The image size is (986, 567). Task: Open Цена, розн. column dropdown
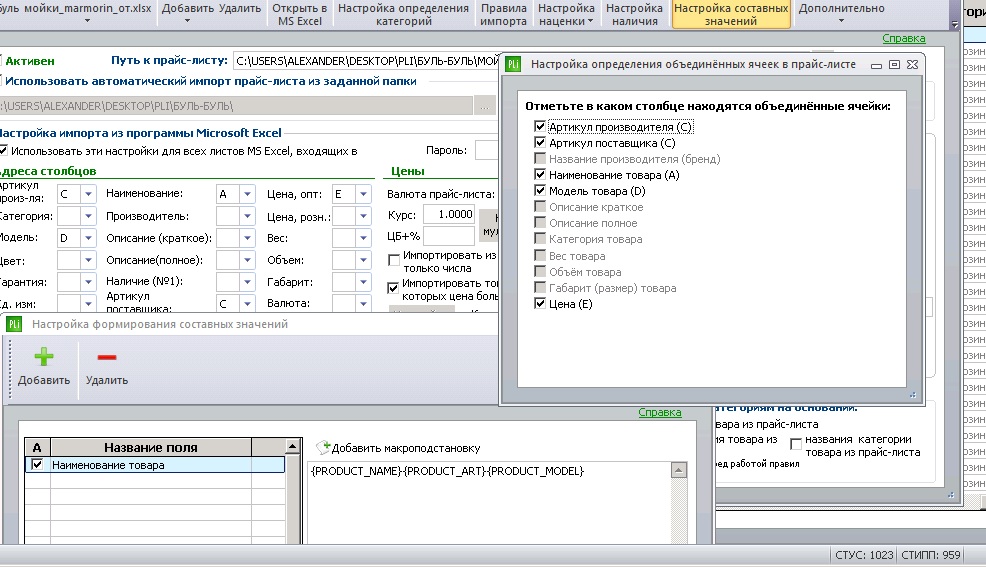(363, 216)
